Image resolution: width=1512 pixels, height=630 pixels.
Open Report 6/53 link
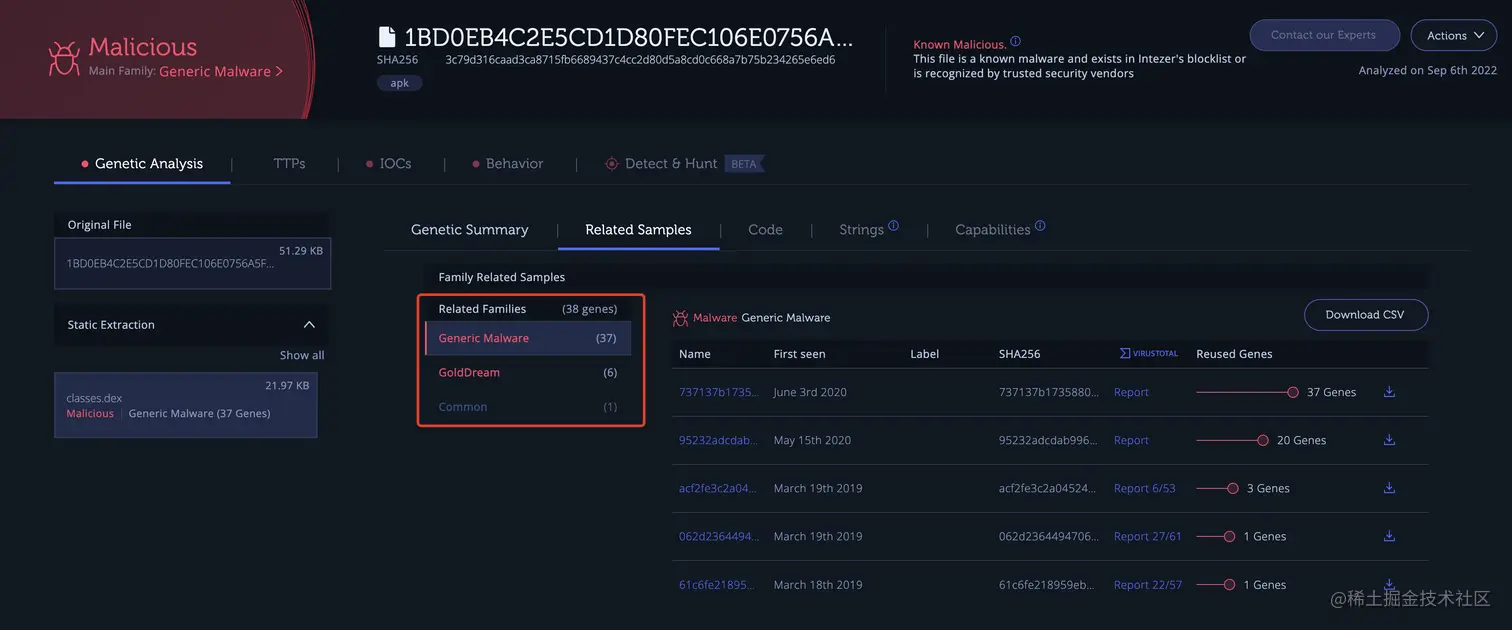pos(1145,488)
